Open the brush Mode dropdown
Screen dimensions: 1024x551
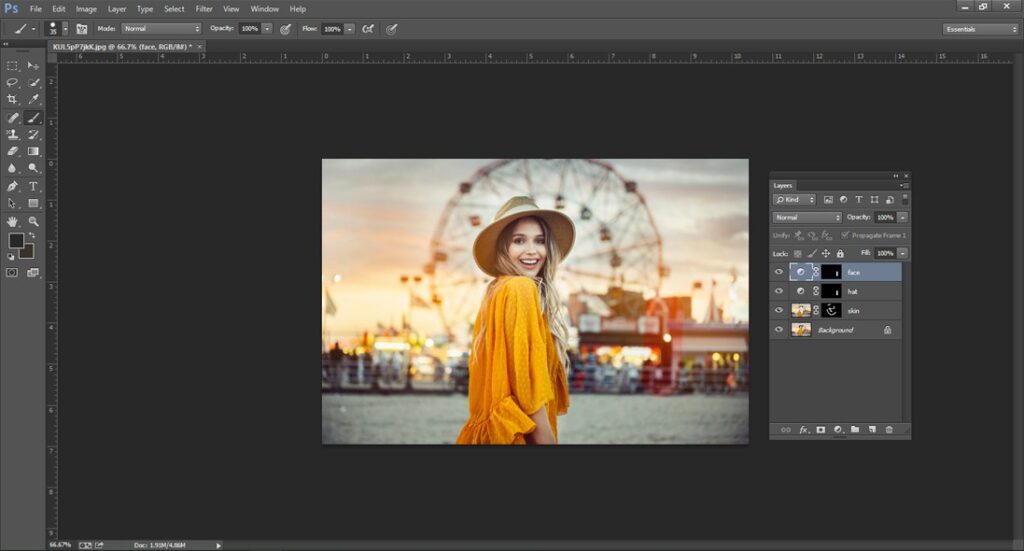[161, 29]
